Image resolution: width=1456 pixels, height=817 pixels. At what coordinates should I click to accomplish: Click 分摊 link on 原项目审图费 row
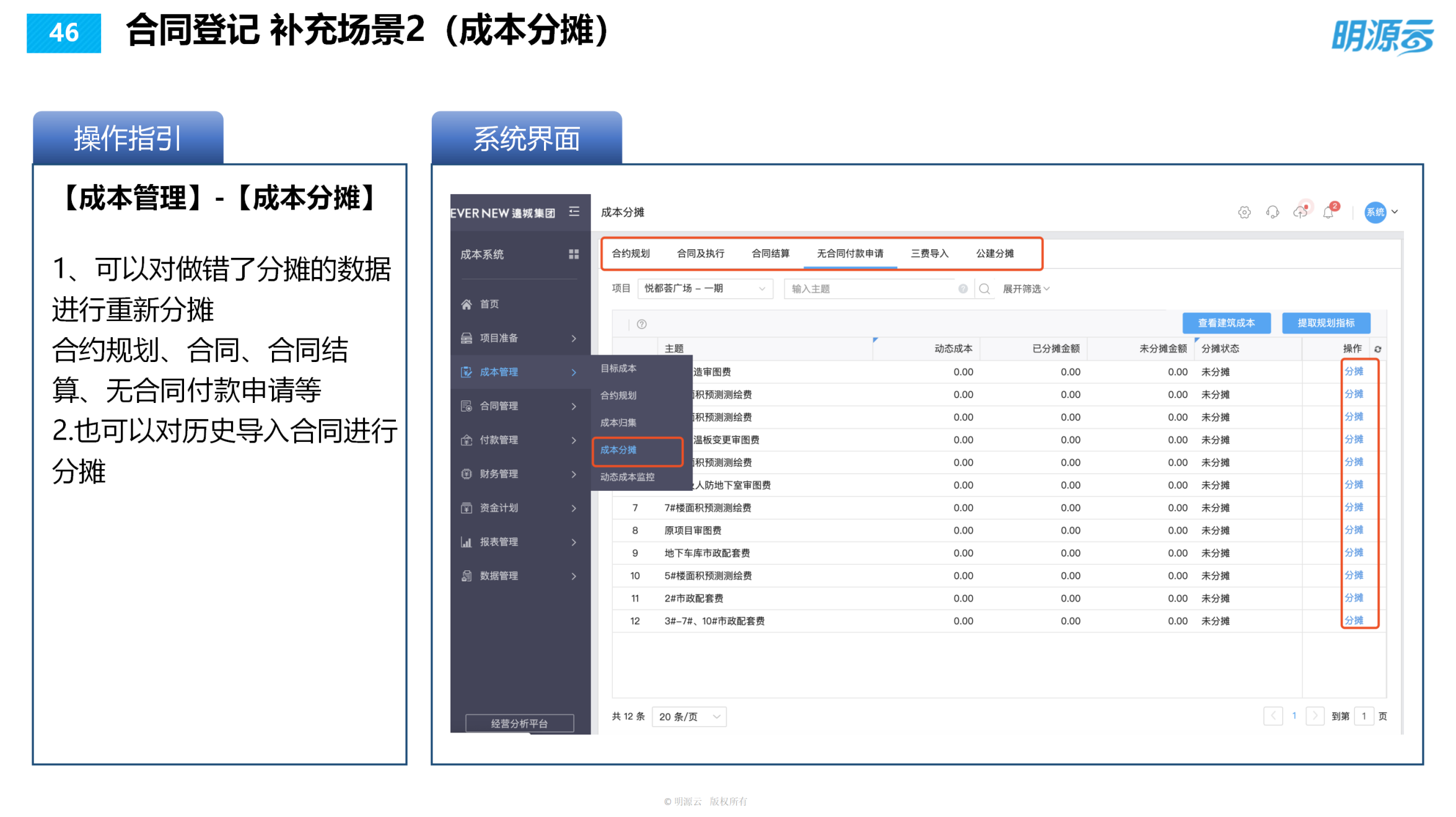[1354, 530]
